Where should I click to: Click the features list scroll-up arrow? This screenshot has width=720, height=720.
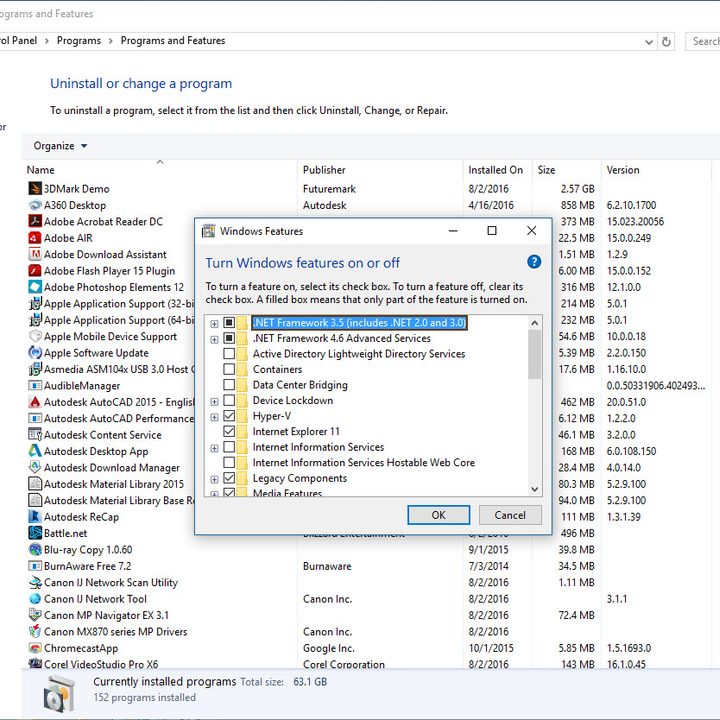point(534,323)
